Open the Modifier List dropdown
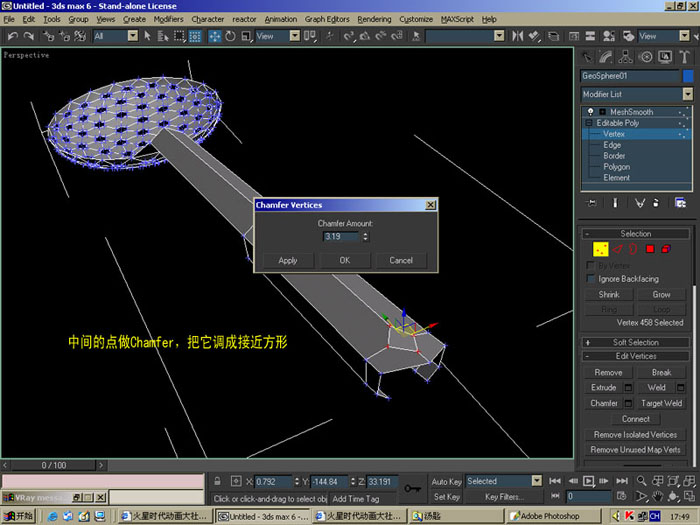Viewport: 700px width, 525px height. 688,94
